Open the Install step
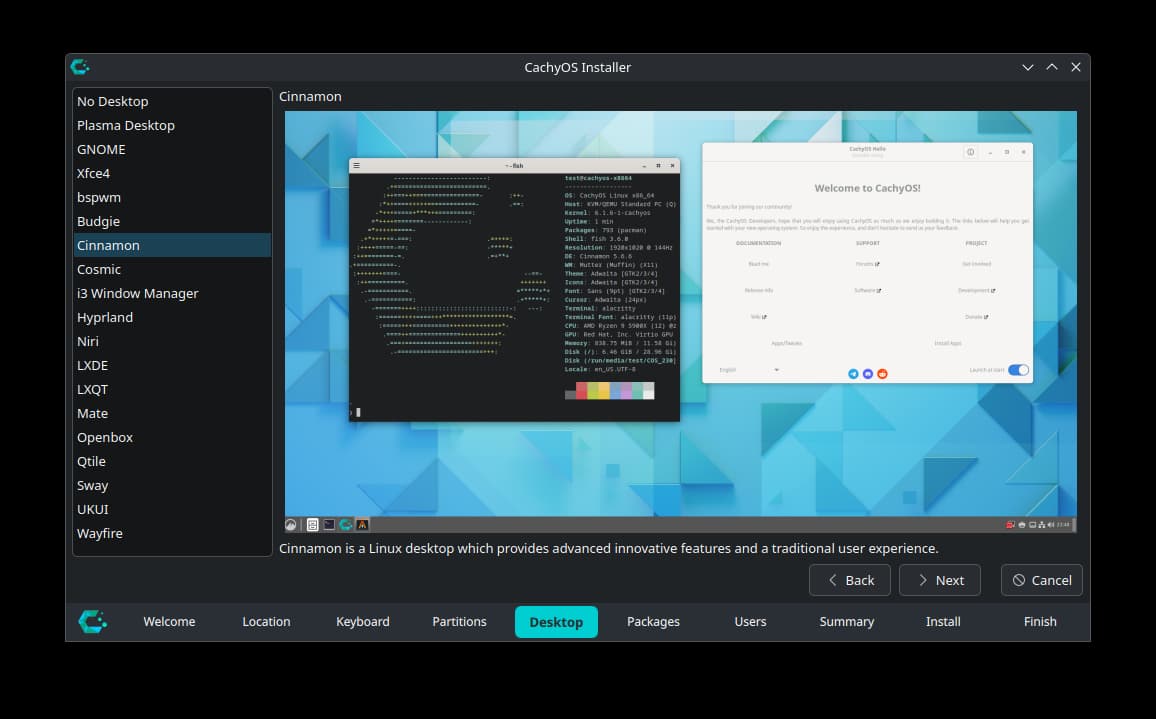The height and width of the screenshot is (719, 1156). tap(944, 622)
